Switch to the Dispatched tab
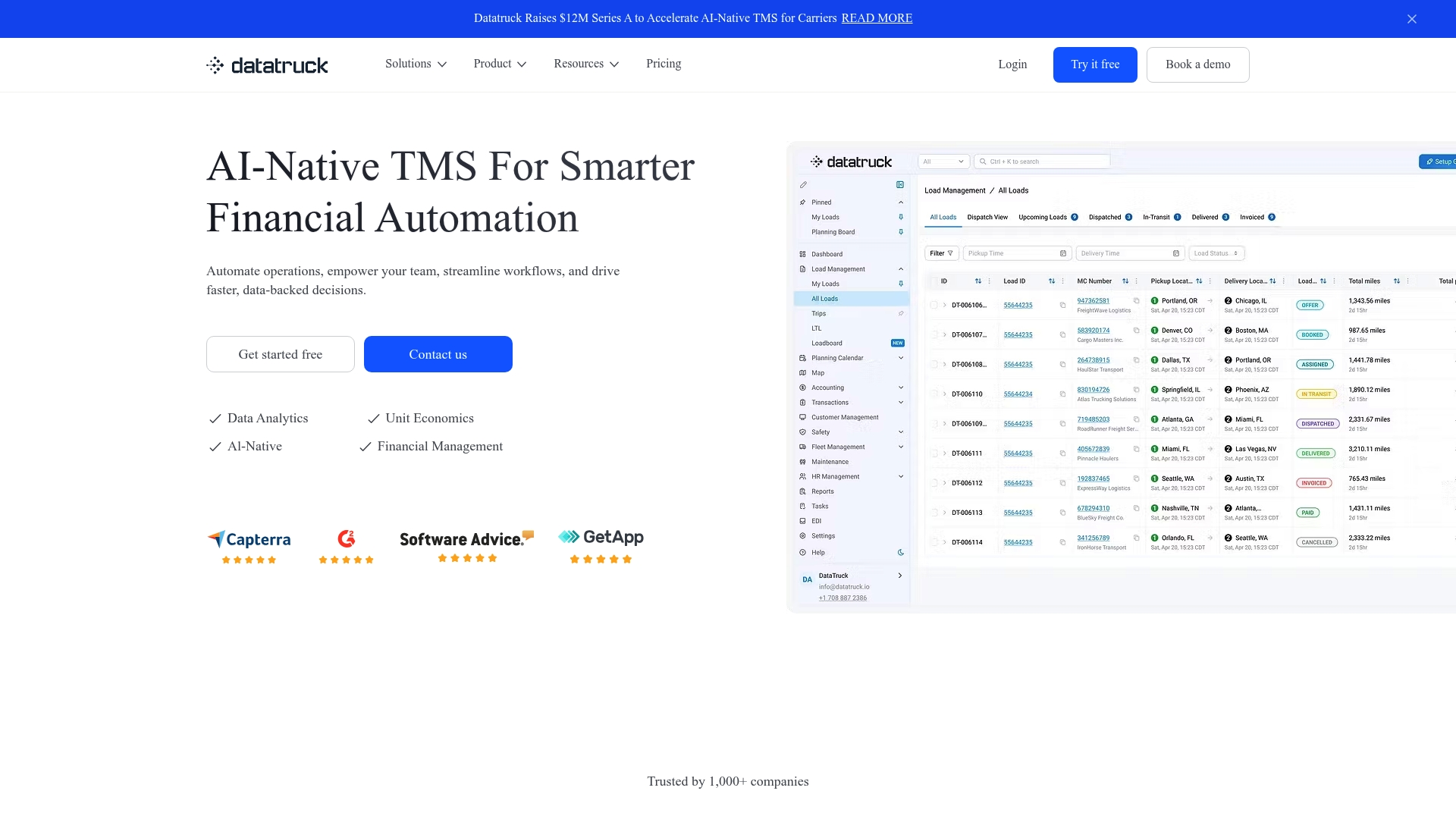Screen dimensions: 1456x819 tap(1110, 217)
